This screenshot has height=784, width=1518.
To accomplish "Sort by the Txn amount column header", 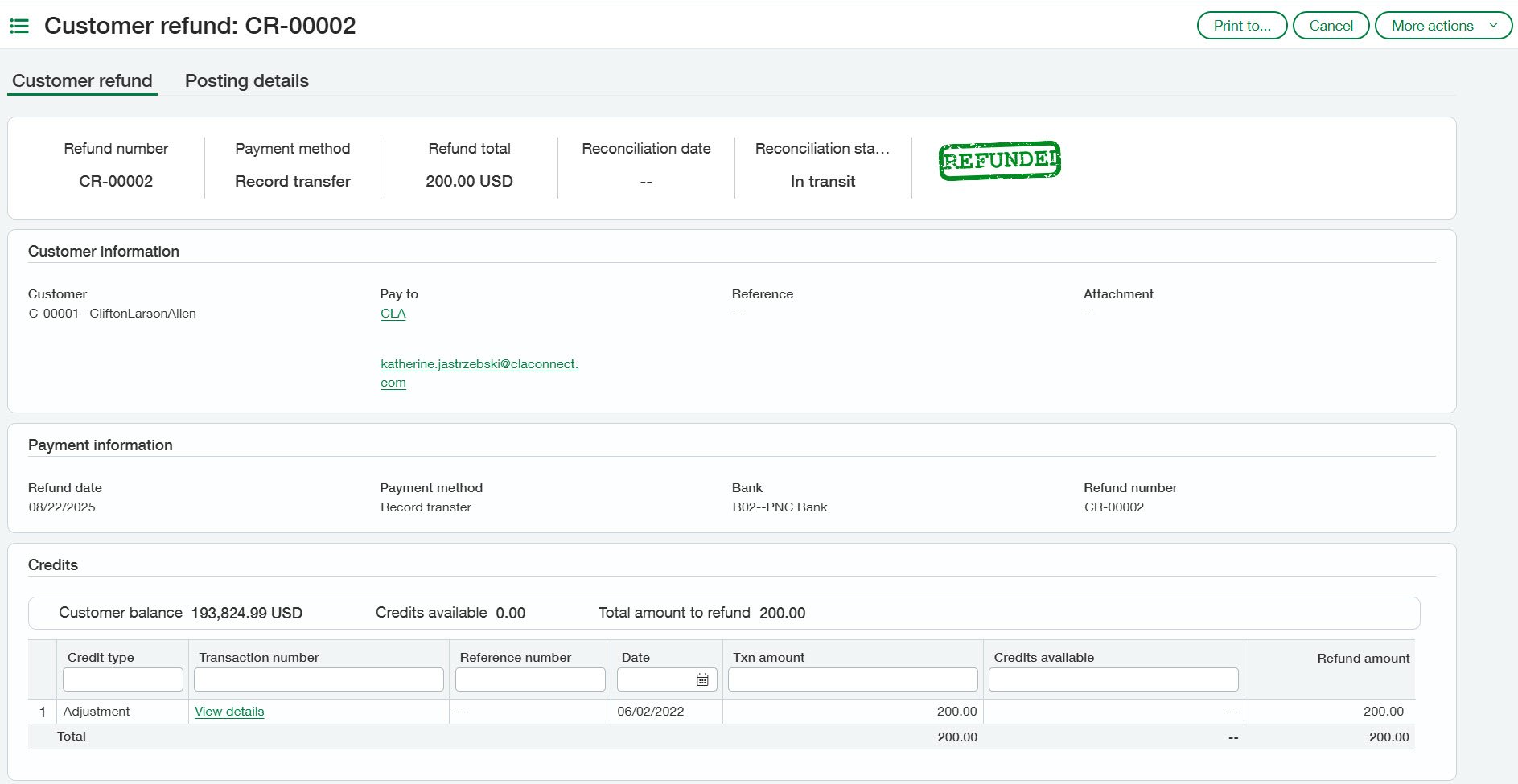I will pyautogui.click(x=767, y=657).
